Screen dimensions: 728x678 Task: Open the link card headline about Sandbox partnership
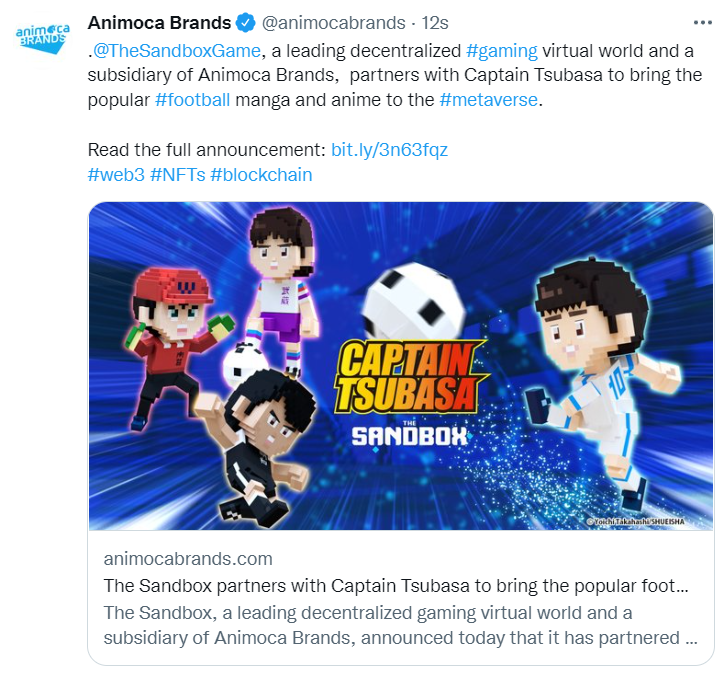[x=396, y=586]
